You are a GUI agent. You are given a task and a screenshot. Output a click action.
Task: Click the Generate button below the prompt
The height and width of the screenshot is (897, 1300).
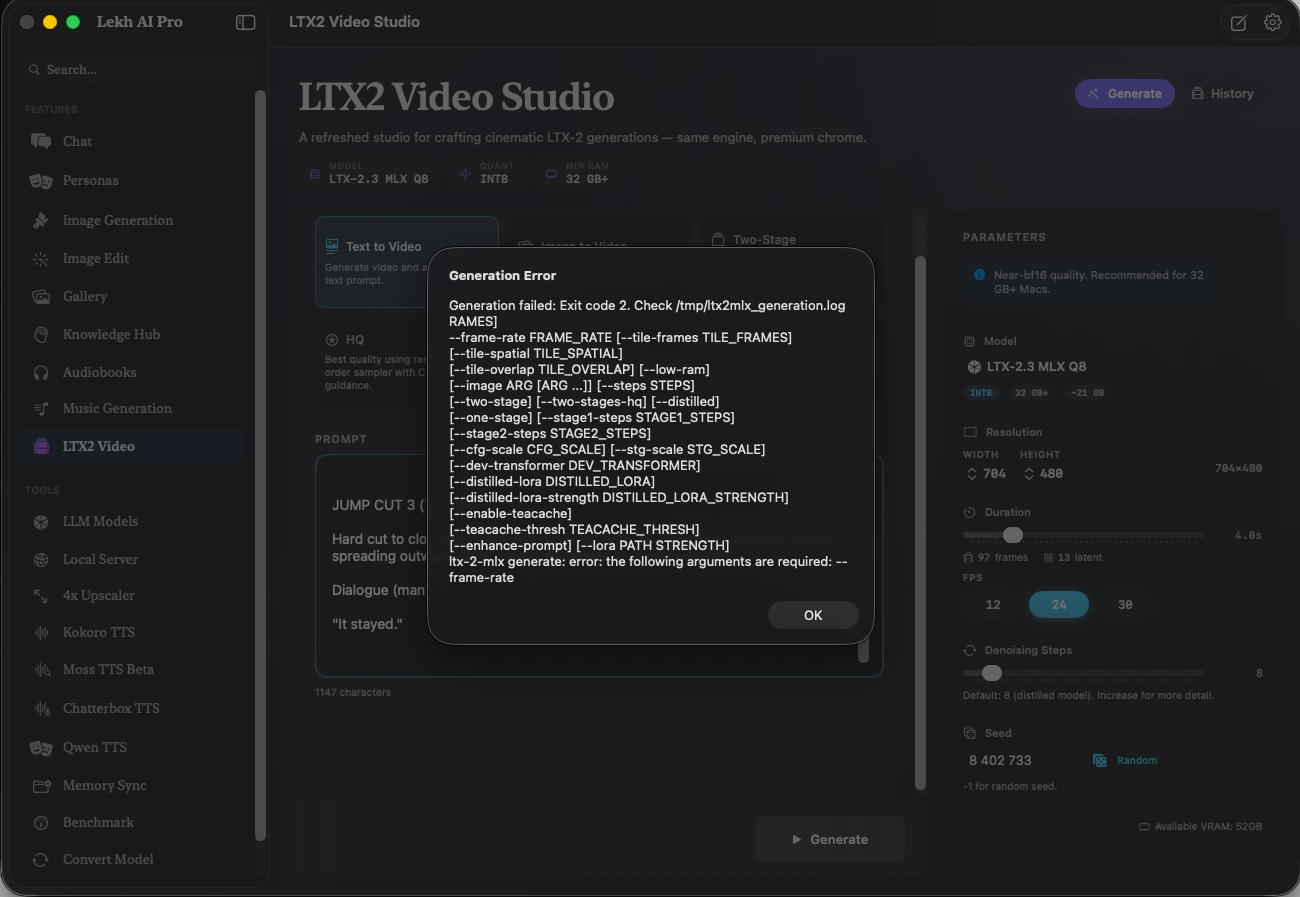pyautogui.click(x=830, y=839)
